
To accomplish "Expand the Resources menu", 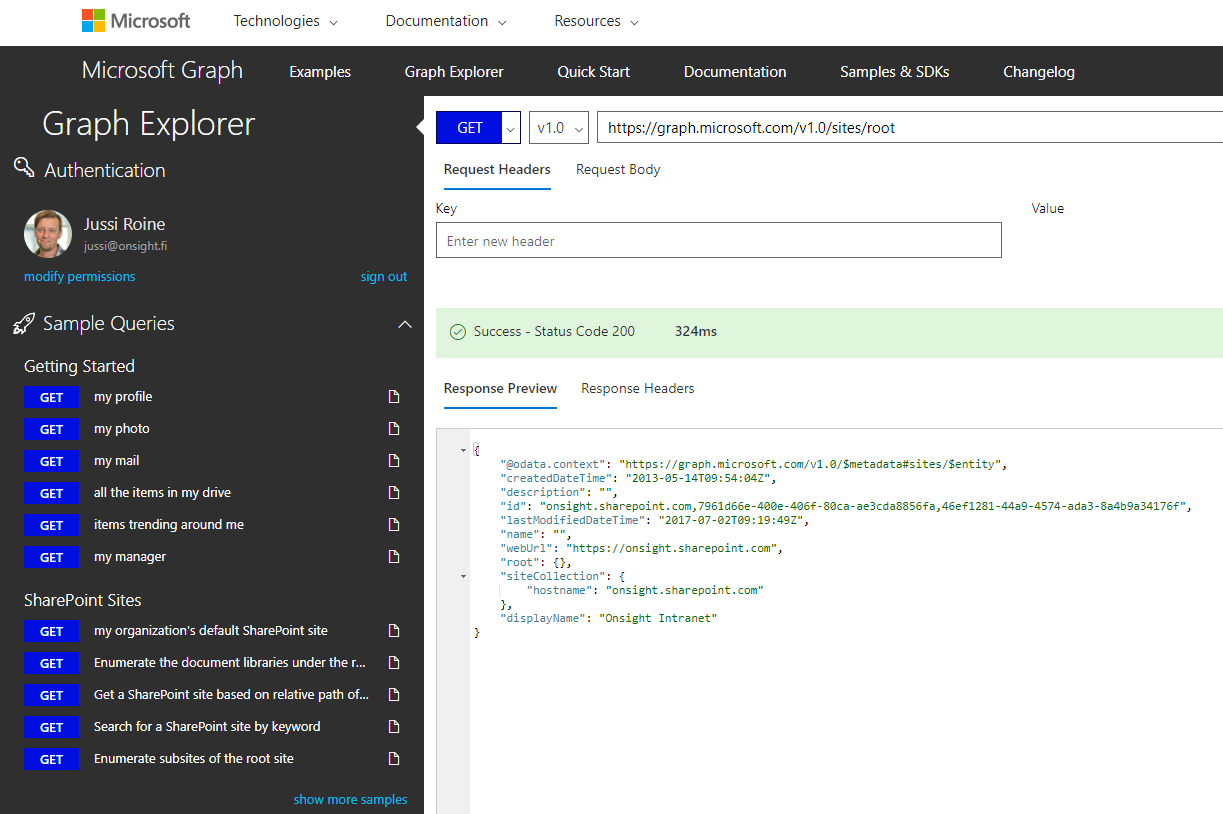I will coord(597,21).
